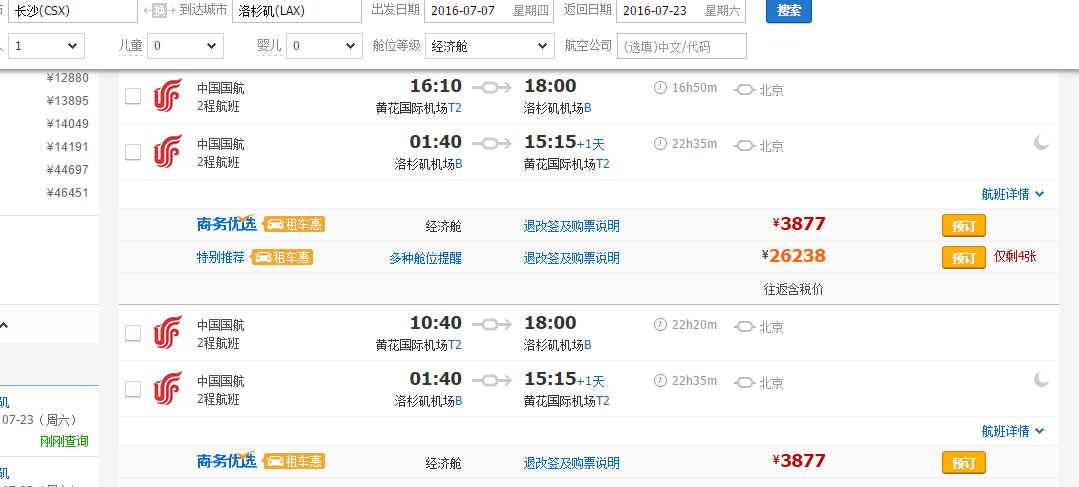Open 退改签及购票说明 in second itinerary
The height and width of the screenshot is (487, 1079).
571,463
